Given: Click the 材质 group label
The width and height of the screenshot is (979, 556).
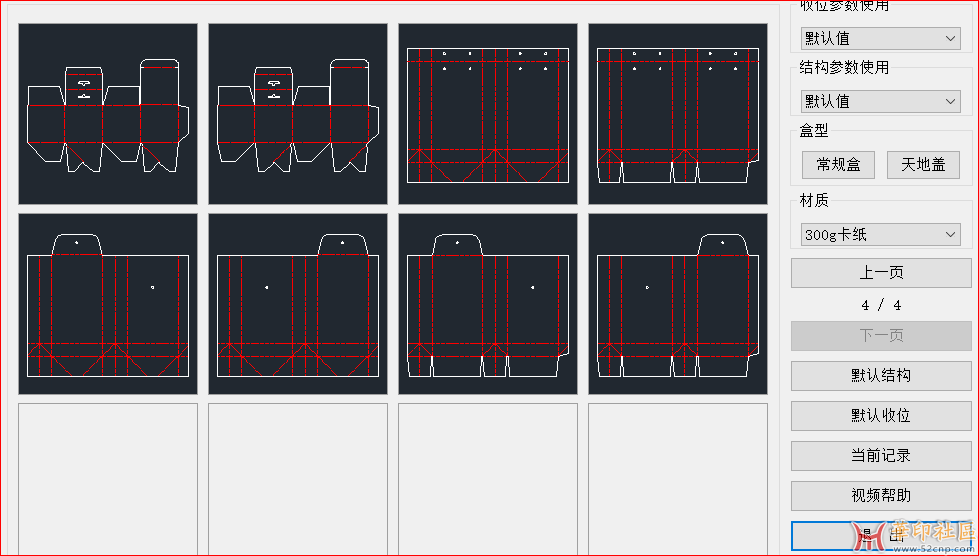Looking at the screenshot, I should 814,201.
